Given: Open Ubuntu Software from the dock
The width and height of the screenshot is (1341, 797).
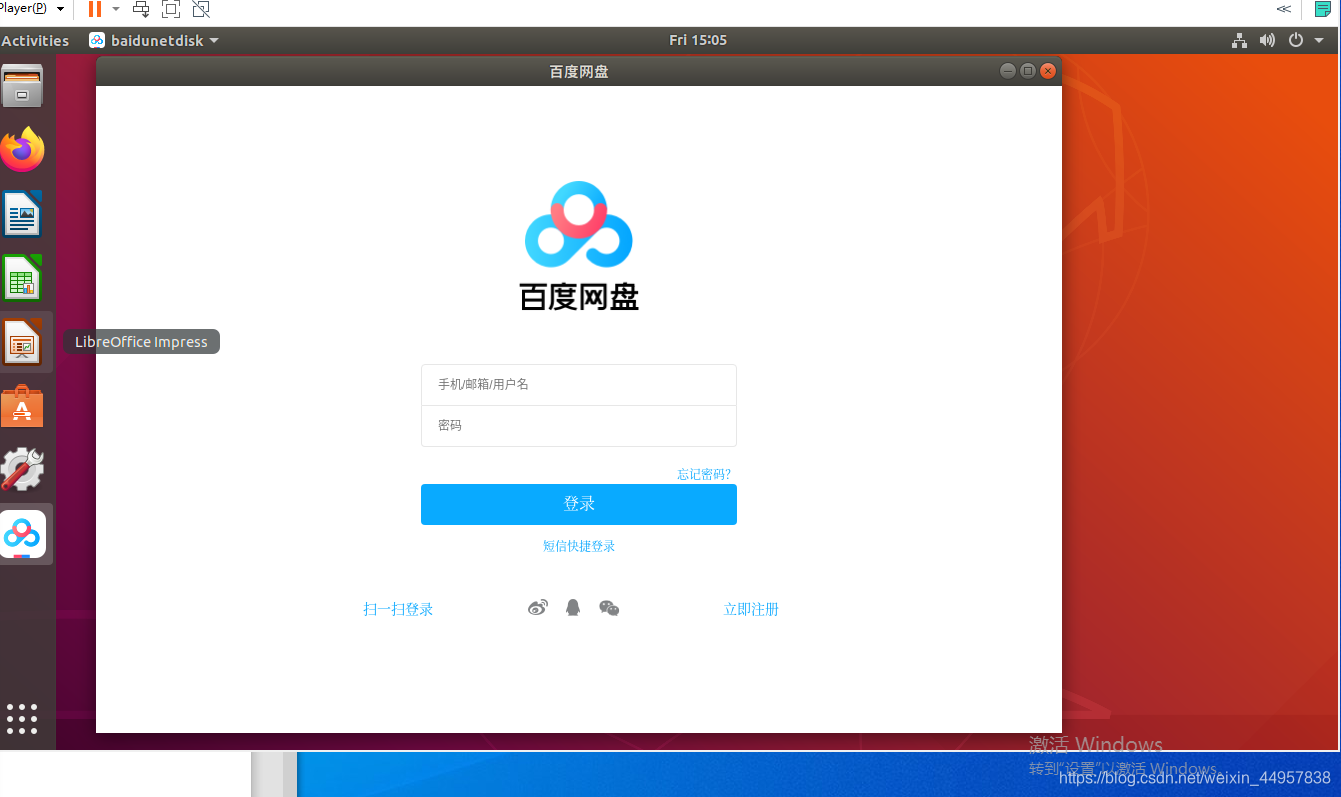Looking at the screenshot, I should click(22, 406).
